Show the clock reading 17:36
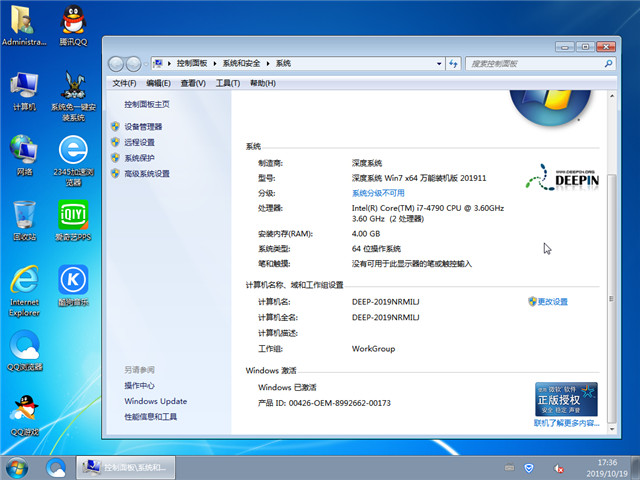The height and width of the screenshot is (480, 640). 607,462
